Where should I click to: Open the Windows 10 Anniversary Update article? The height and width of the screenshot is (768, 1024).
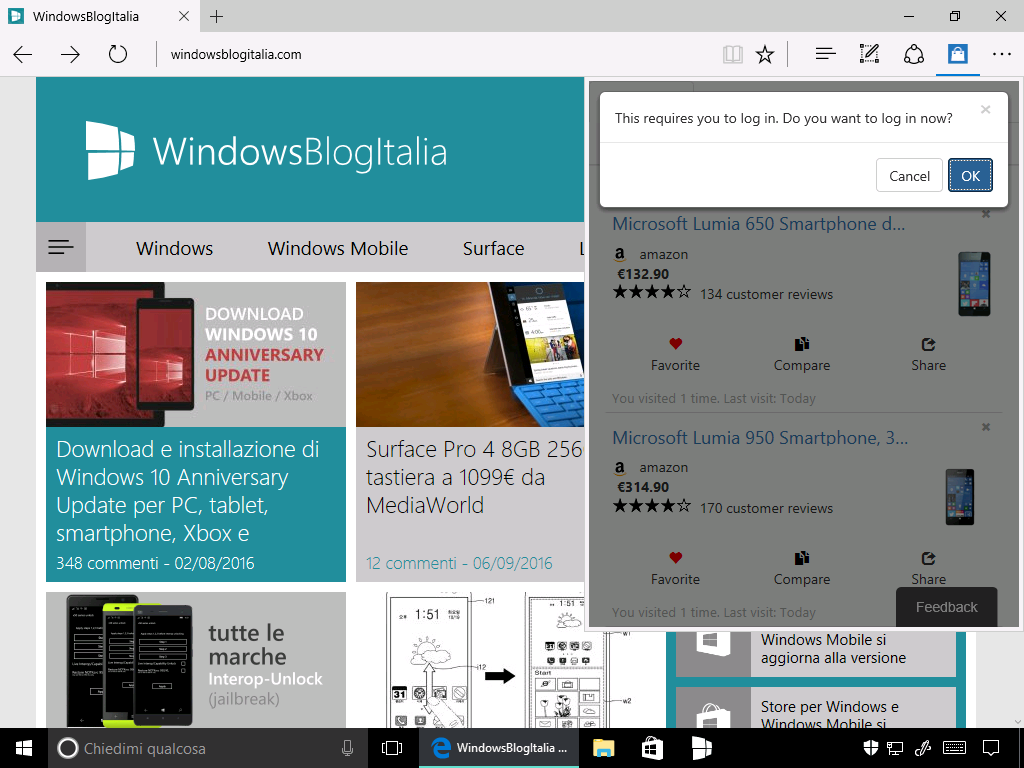coord(187,491)
